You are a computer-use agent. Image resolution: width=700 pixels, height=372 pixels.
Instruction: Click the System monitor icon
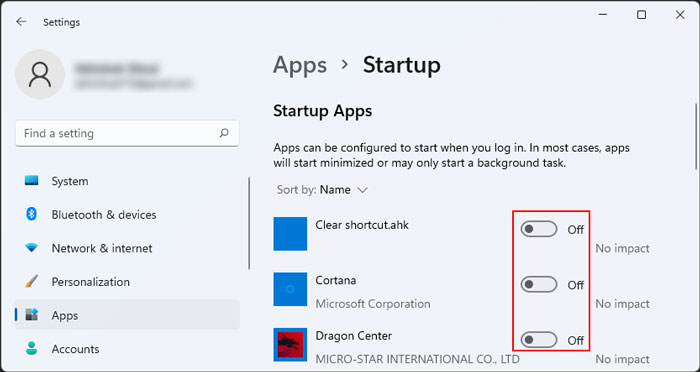[32, 181]
